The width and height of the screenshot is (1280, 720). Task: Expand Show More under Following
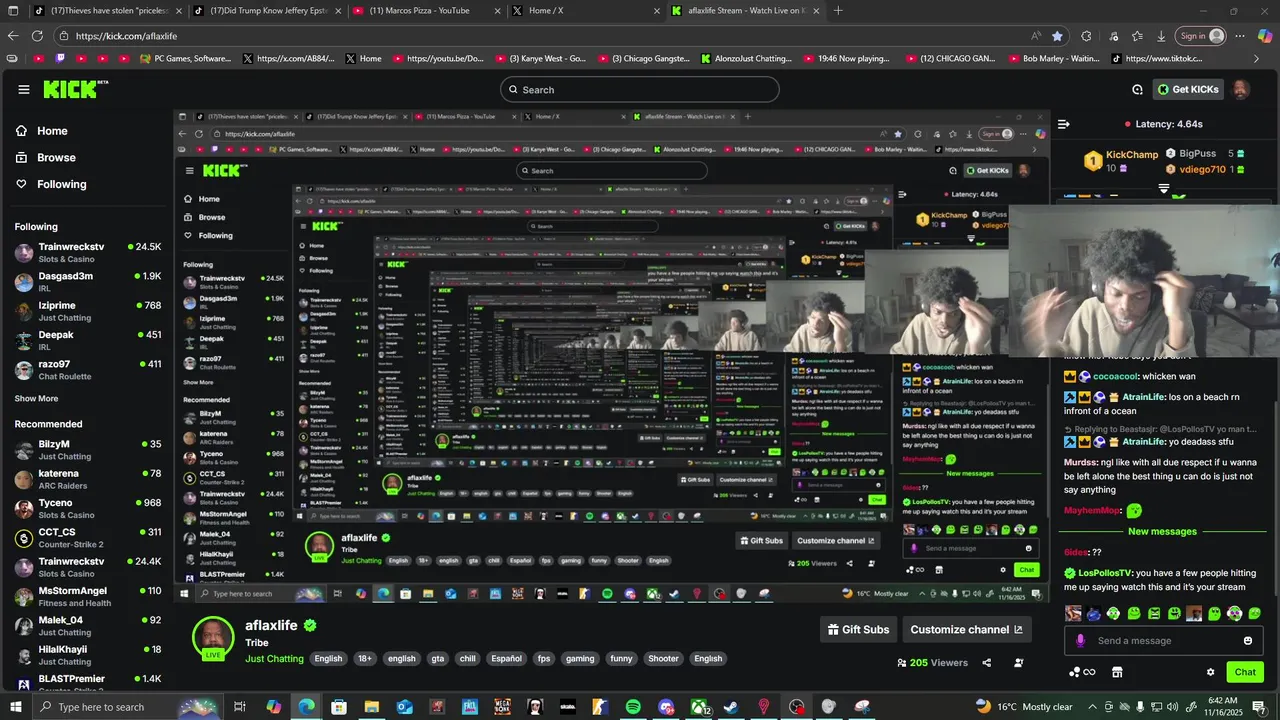coord(36,398)
